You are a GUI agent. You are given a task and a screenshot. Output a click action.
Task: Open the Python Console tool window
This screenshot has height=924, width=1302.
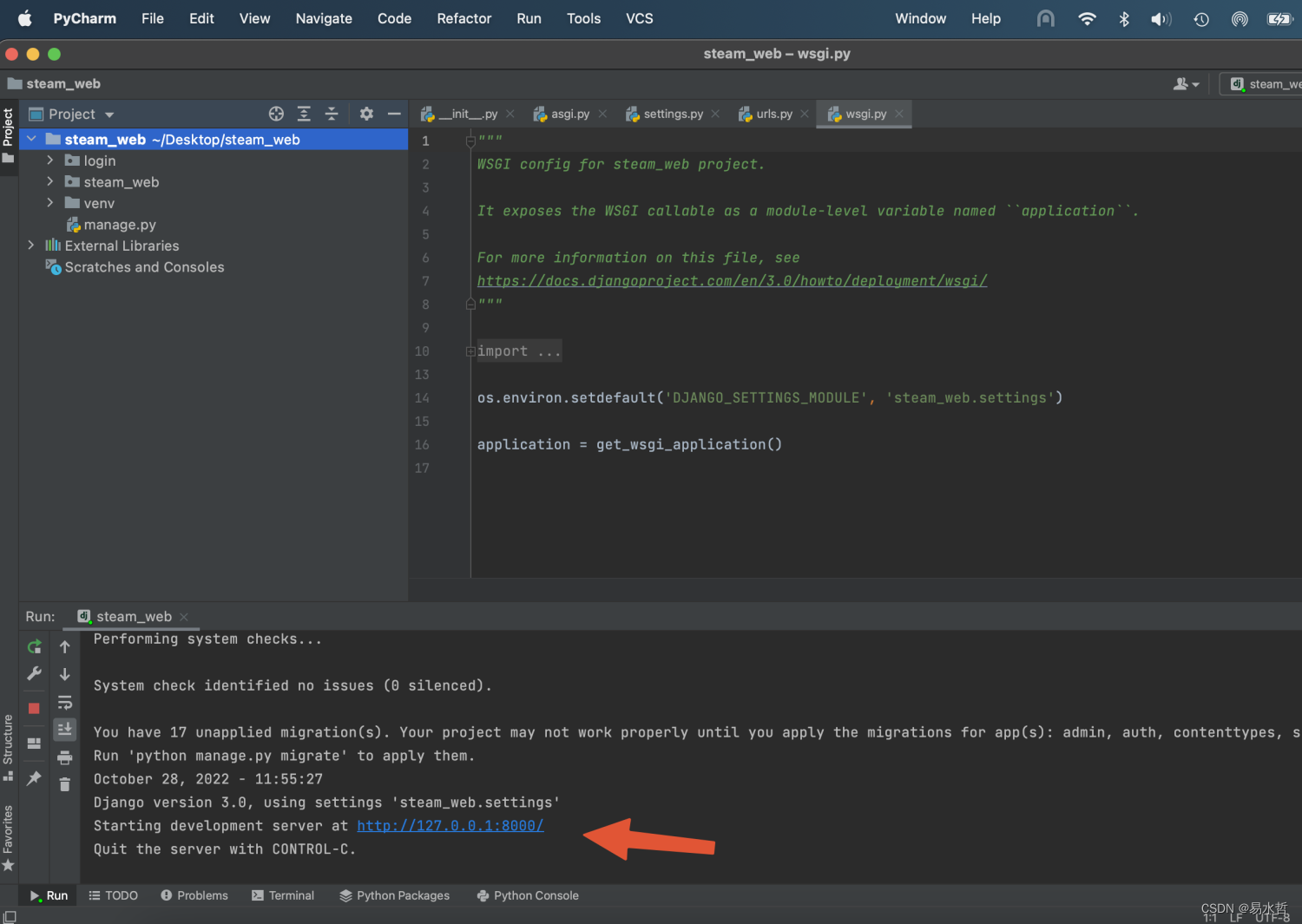tap(528, 895)
